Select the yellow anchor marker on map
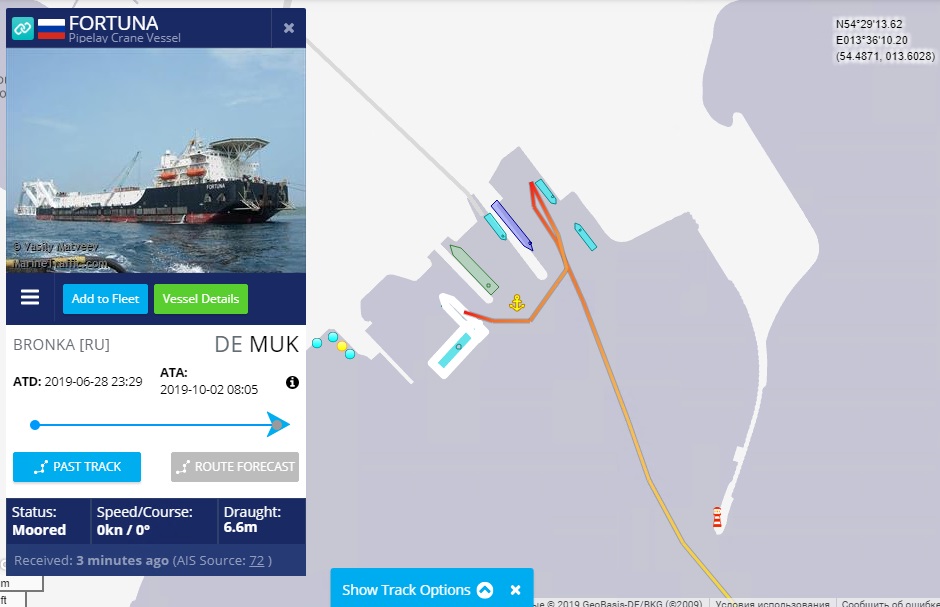The width and height of the screenshot is (940, 607). (x=517, y=303)
